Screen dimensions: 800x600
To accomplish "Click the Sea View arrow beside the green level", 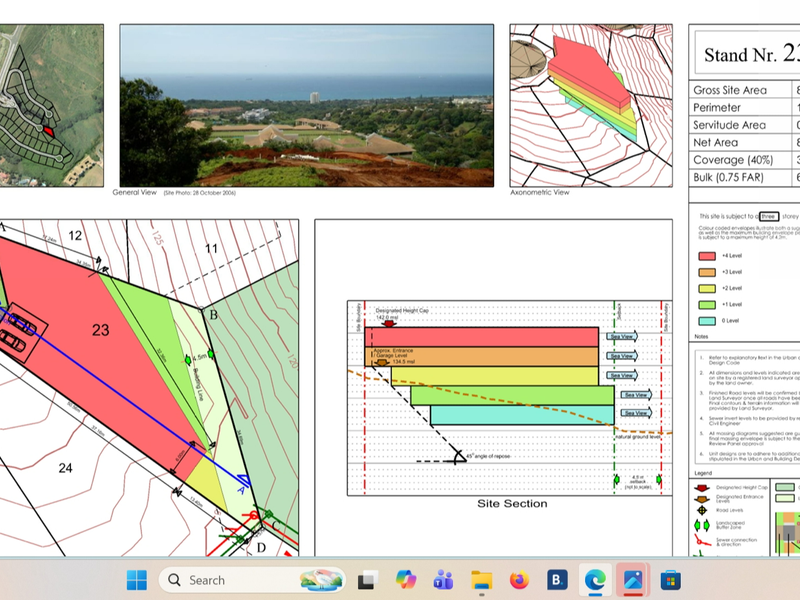I will [636, 394].
